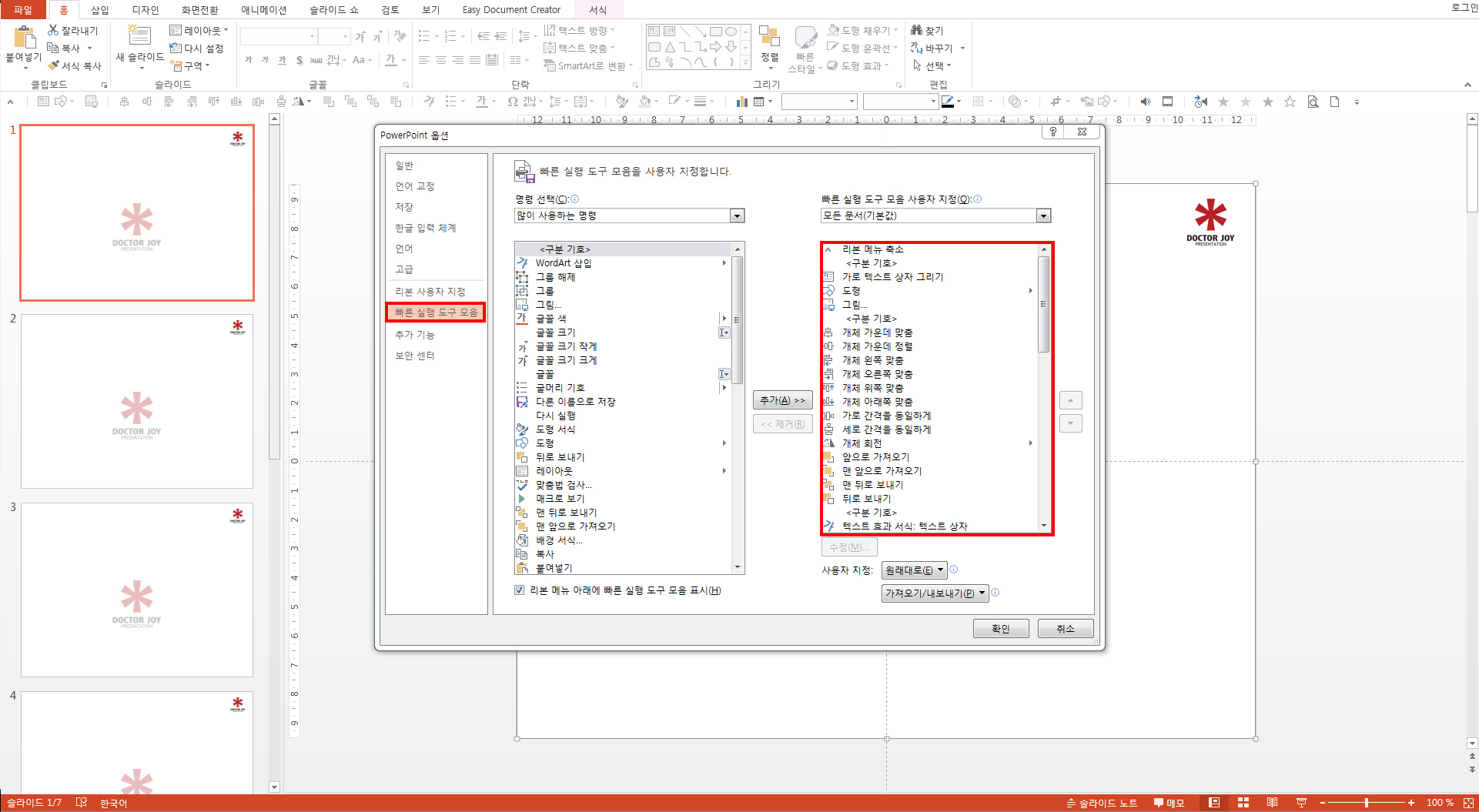Start slideshow from the status bar icon
The width and height of the screenshot is (1479, 812).
click(1301, 803)
